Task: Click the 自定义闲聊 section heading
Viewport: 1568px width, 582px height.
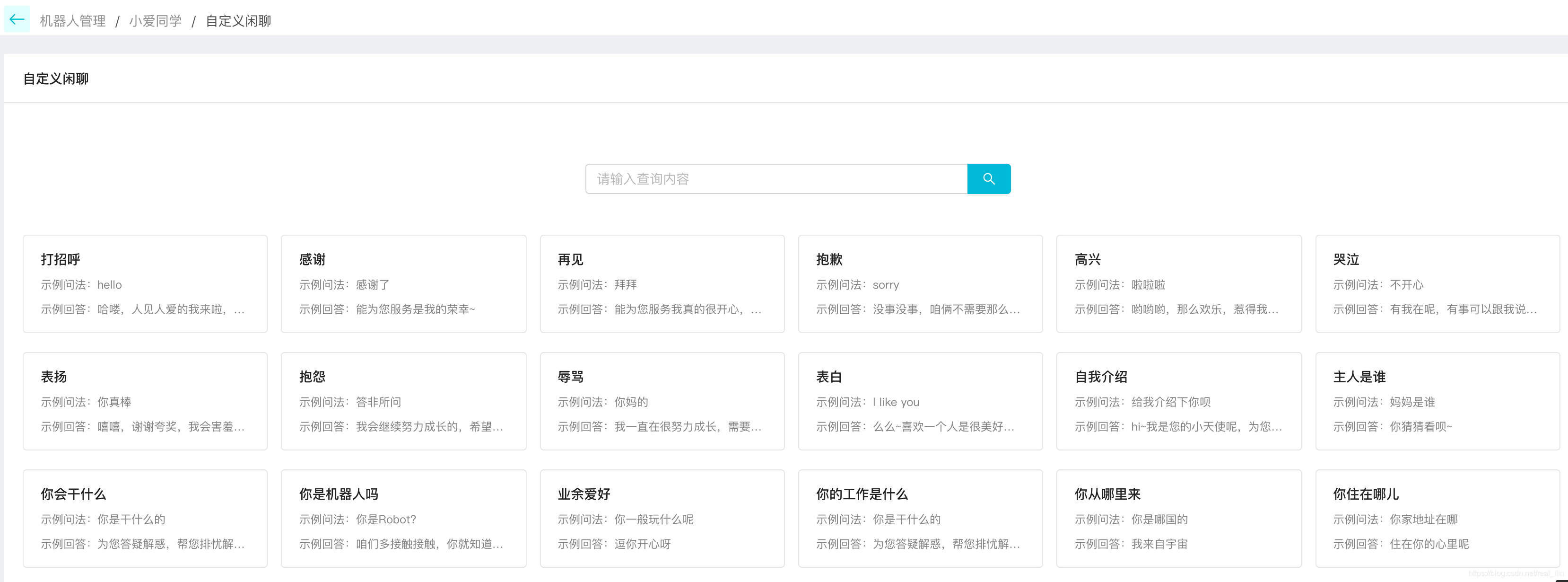Action: click(x=56, y=79)
